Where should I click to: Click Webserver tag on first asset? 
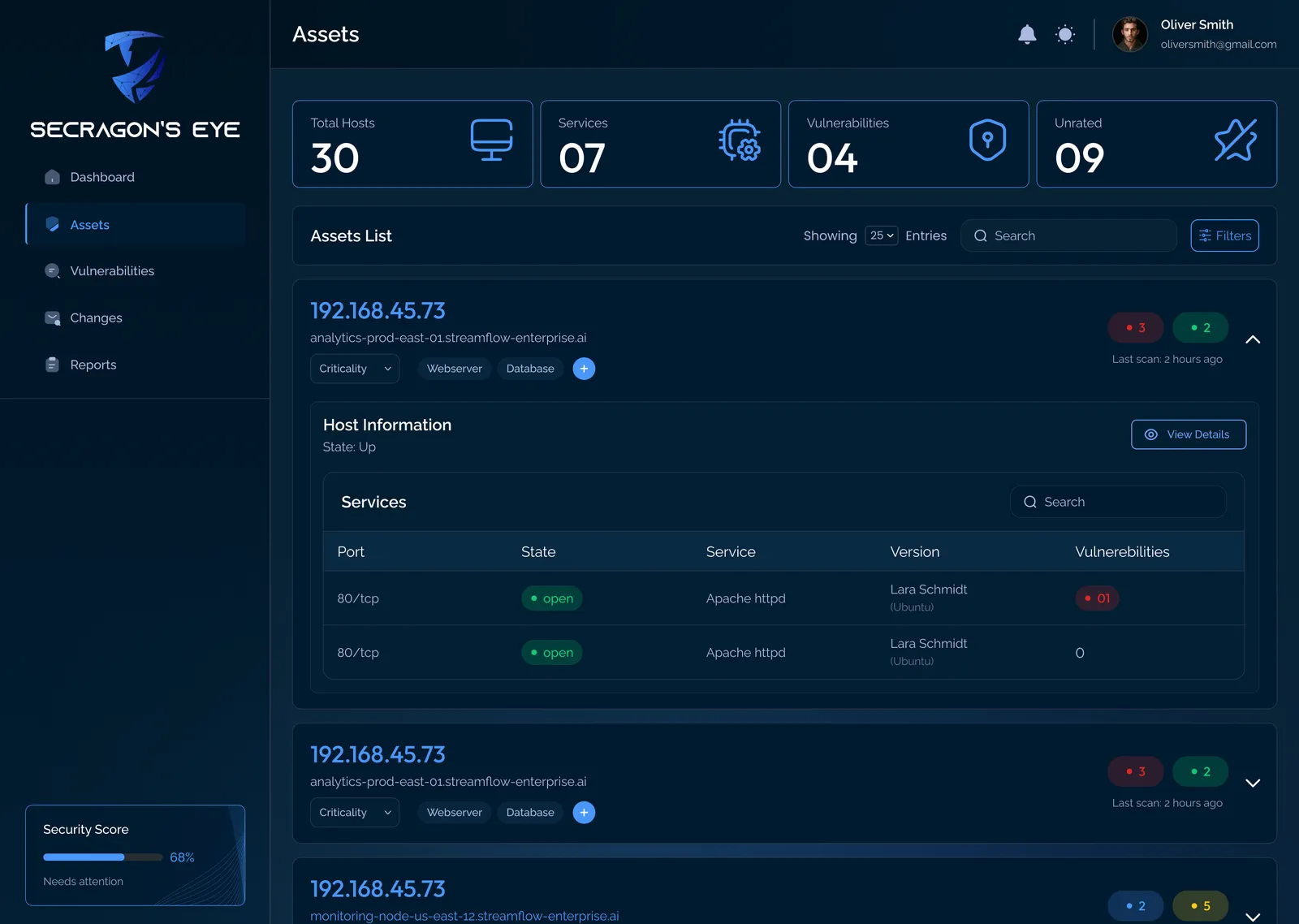pyautogui.click(x=454, y=369)
